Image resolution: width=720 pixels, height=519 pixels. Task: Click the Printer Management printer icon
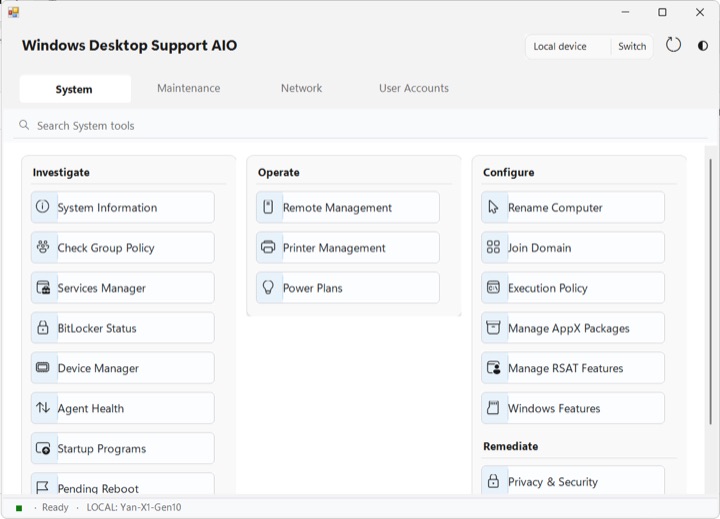pos(268,247)
